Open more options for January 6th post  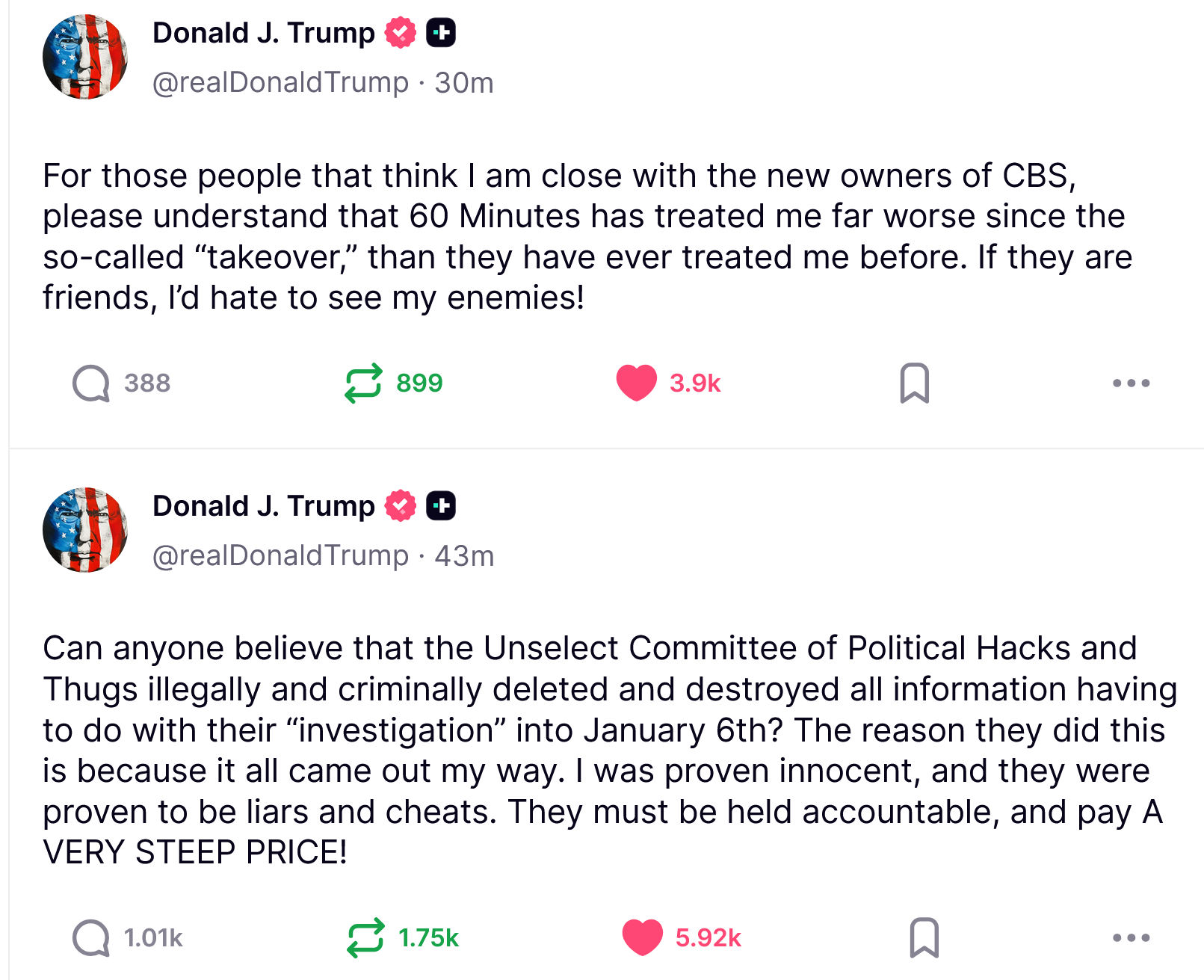click(1130, 937)
